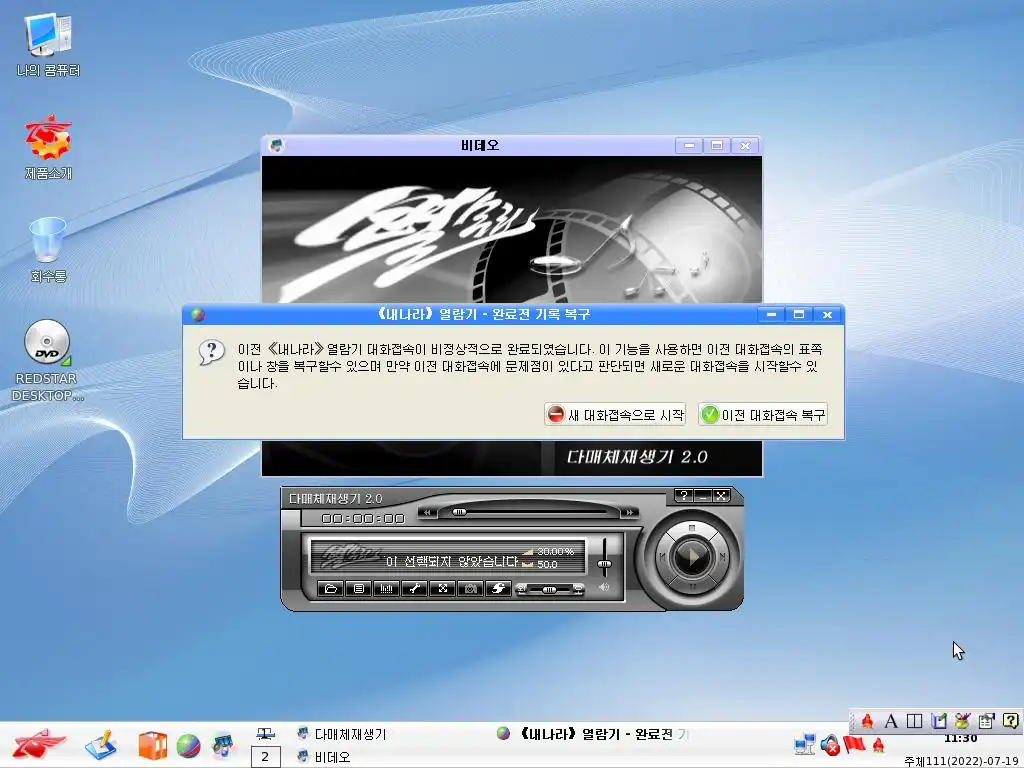1024x768 pixels.
Task: Open settings wrench icon in media player
Action: click(x=415, y=588)
